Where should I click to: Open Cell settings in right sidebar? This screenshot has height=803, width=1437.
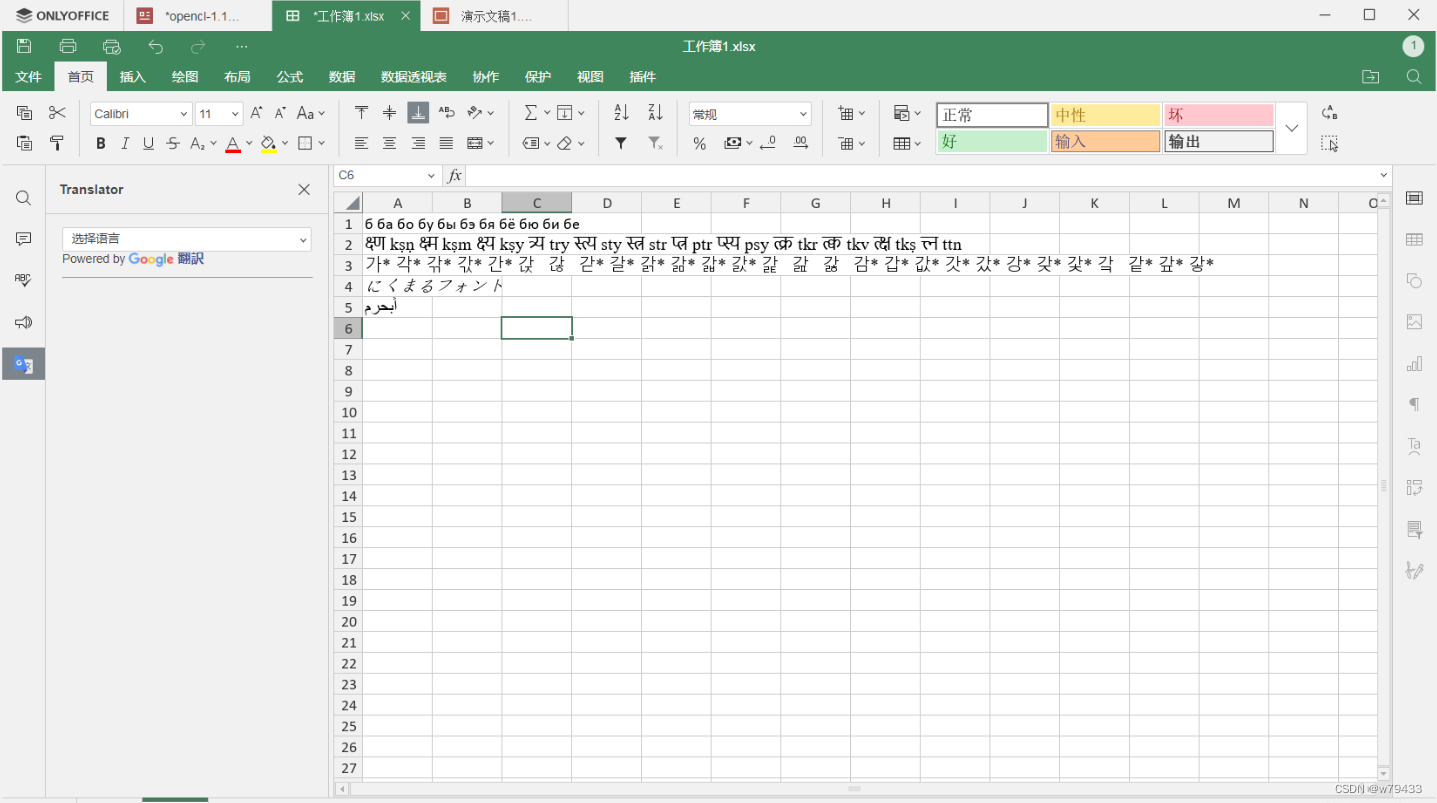pyautogui.click(x=1414, y=198)
